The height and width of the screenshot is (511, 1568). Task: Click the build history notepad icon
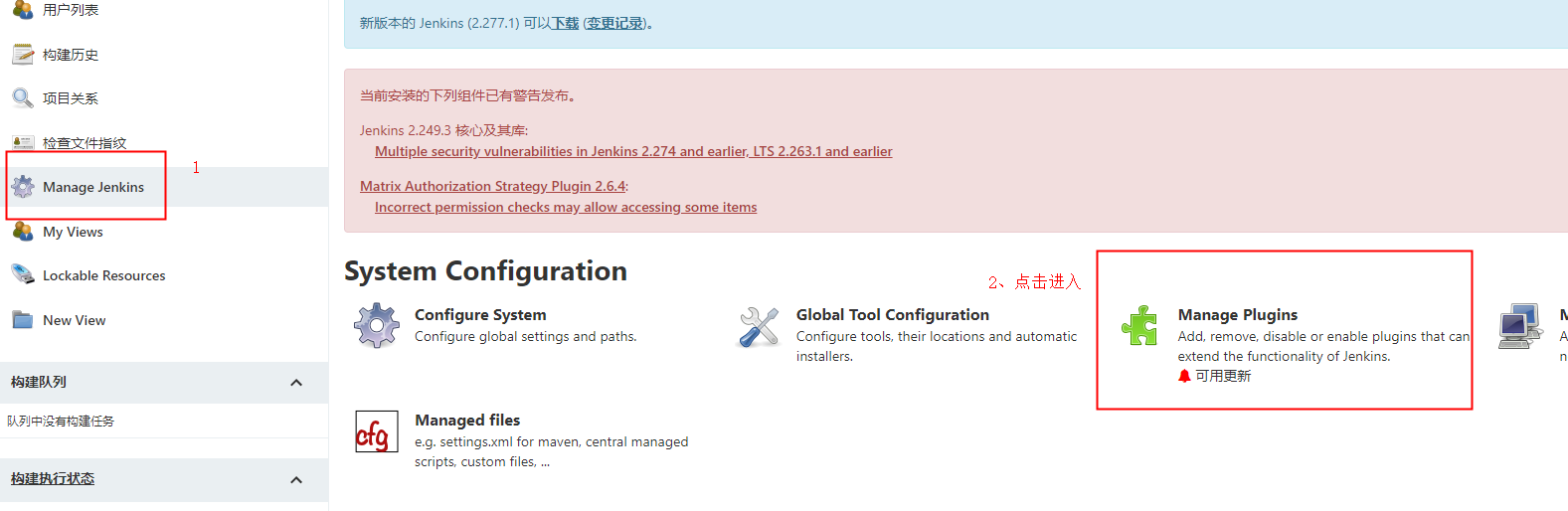(22, 55)
